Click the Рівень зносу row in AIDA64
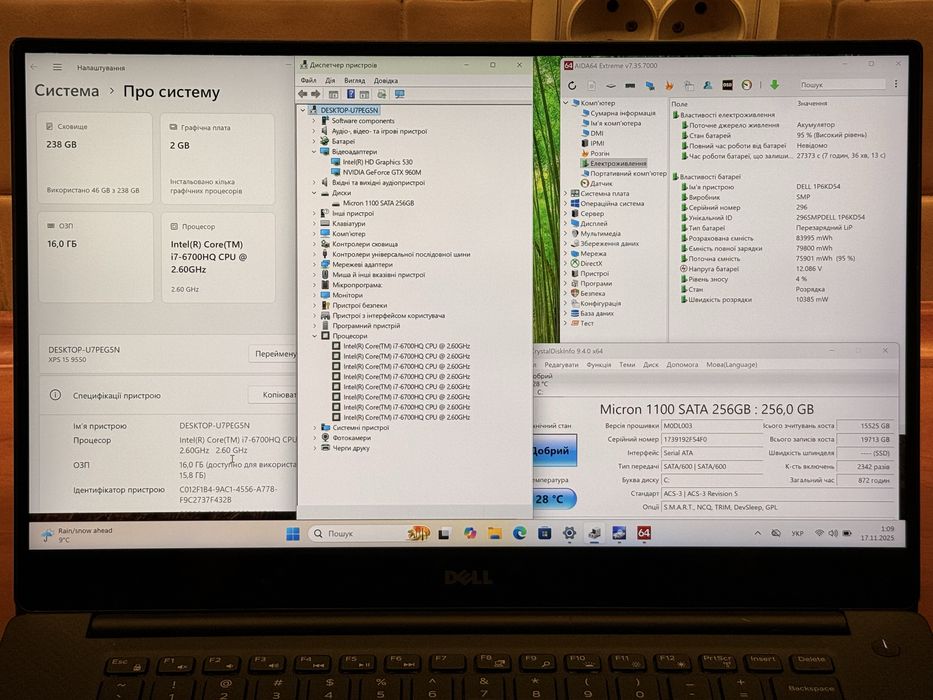 785,279
